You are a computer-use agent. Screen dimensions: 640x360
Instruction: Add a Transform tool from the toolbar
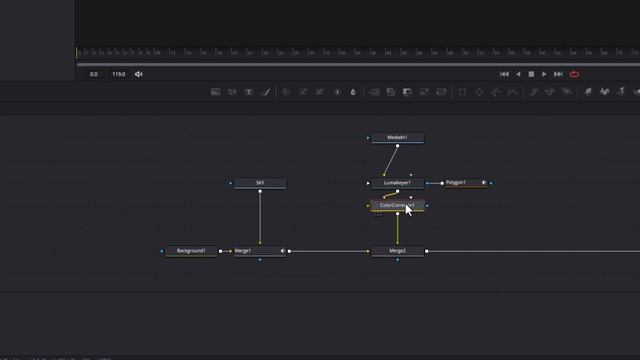click(441, 92)
